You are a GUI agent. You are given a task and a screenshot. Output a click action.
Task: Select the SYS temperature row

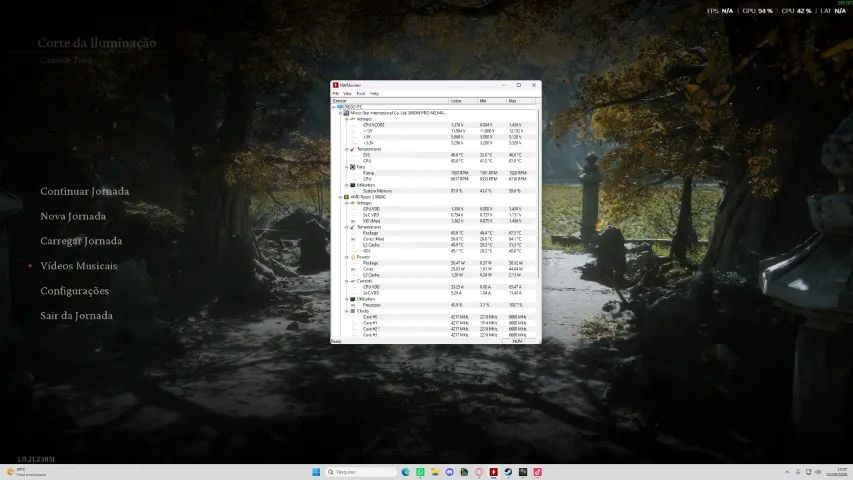coord(434,155)
